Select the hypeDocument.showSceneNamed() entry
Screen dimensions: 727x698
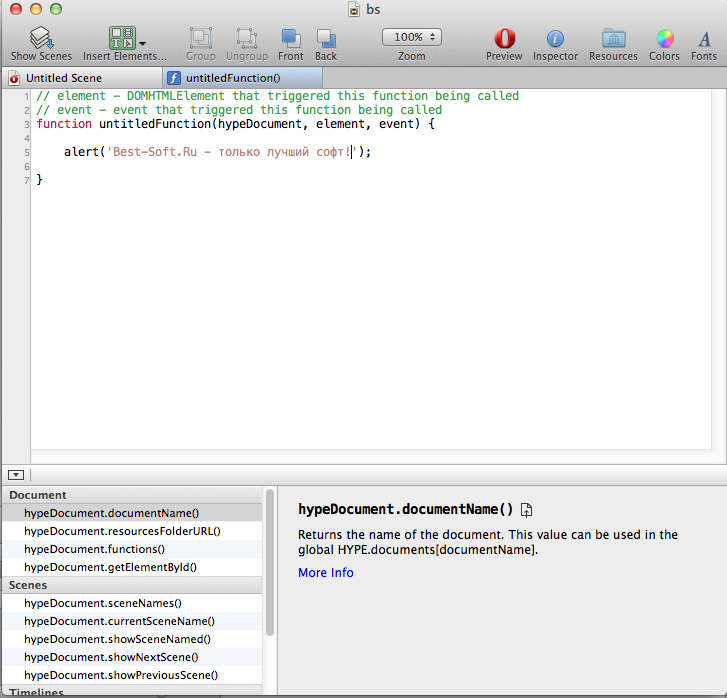(x=117, y=639)
